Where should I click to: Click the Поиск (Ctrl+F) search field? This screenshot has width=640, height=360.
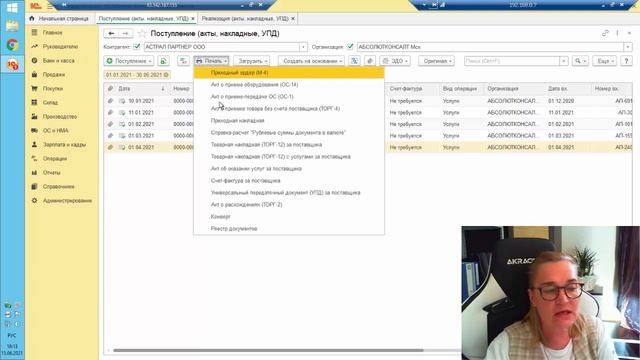tap(512, 61)
